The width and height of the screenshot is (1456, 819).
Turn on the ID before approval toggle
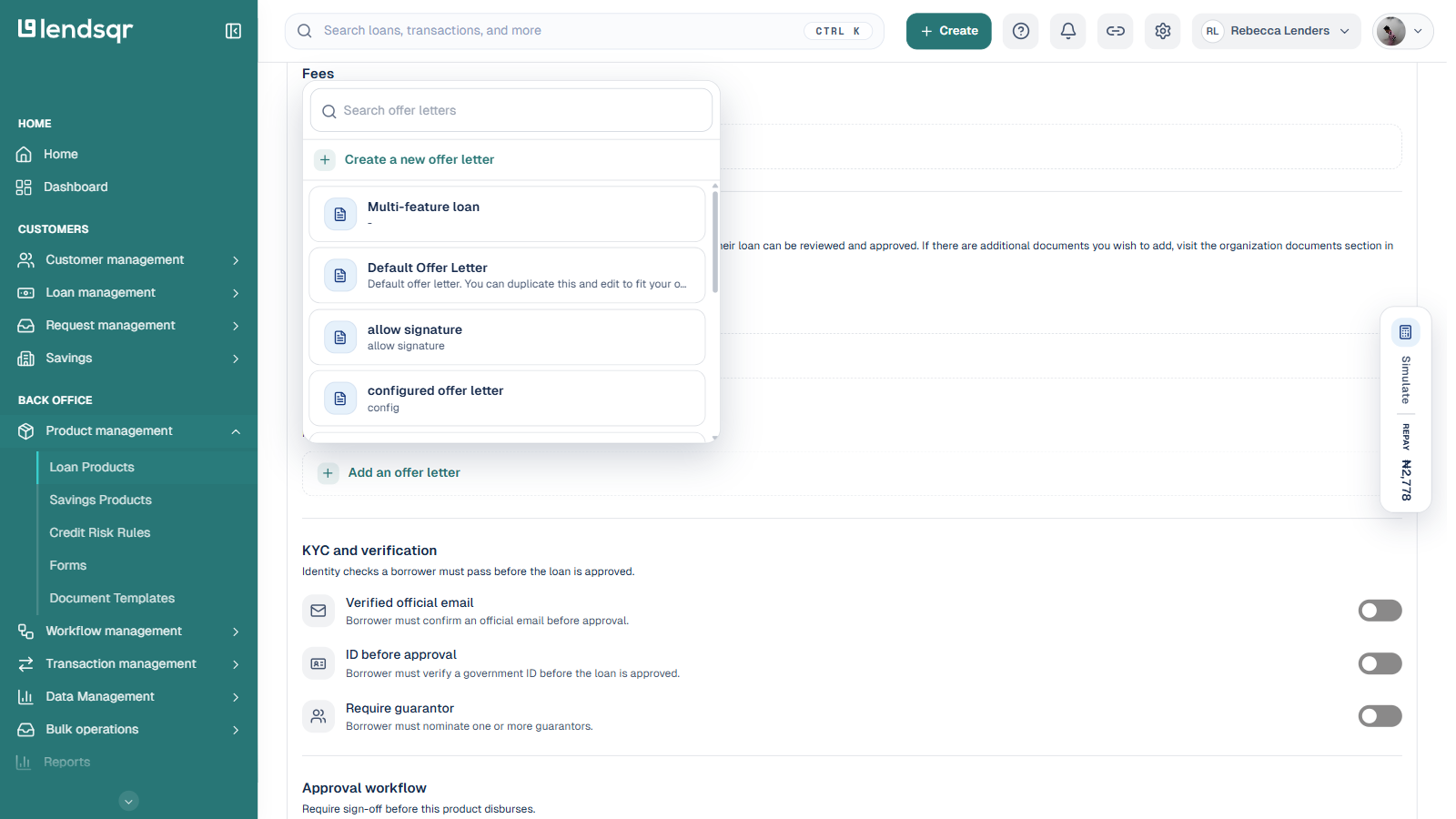pos(1380,663)
